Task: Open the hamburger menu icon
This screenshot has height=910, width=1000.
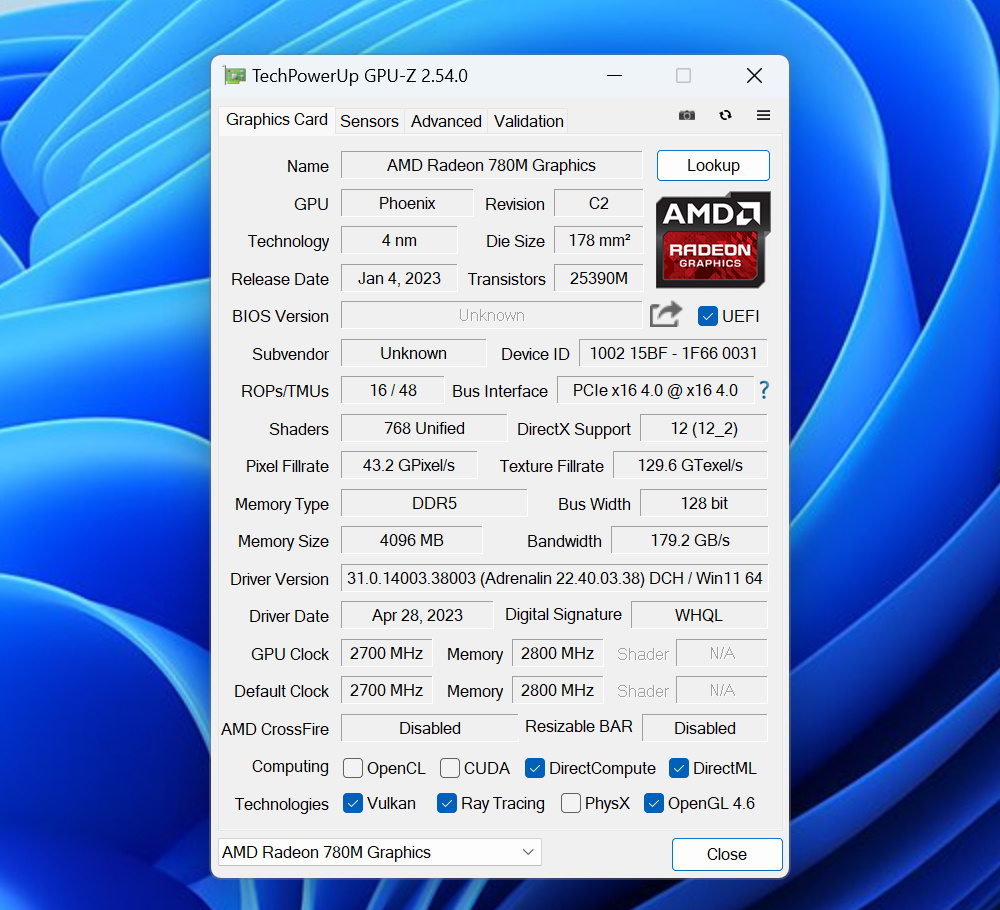Action: pyautogui.click(x=763, y=115)
